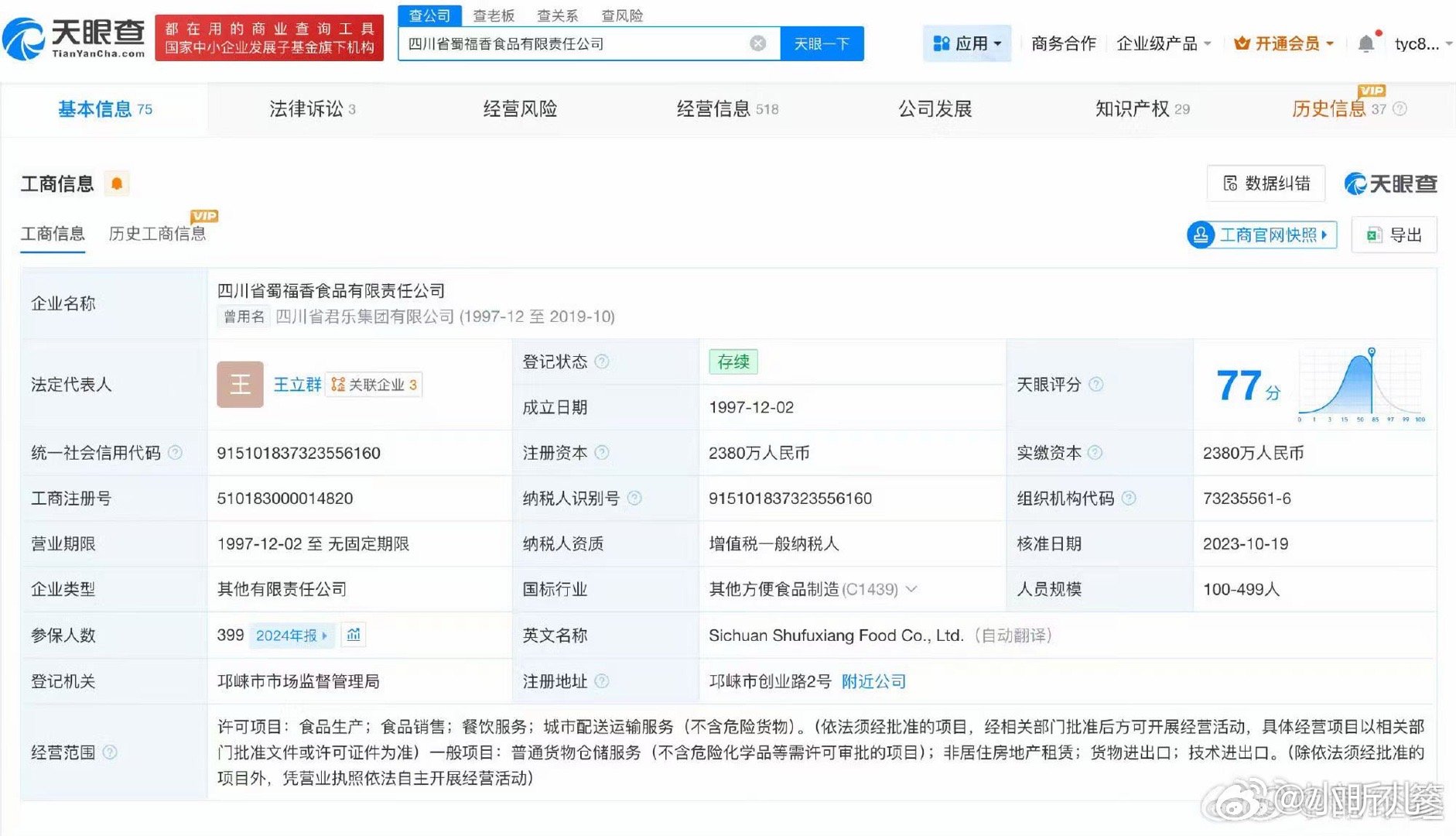Click the crown icon on 开通会员
This screenshot has height=836, width=1456.
1241,43
